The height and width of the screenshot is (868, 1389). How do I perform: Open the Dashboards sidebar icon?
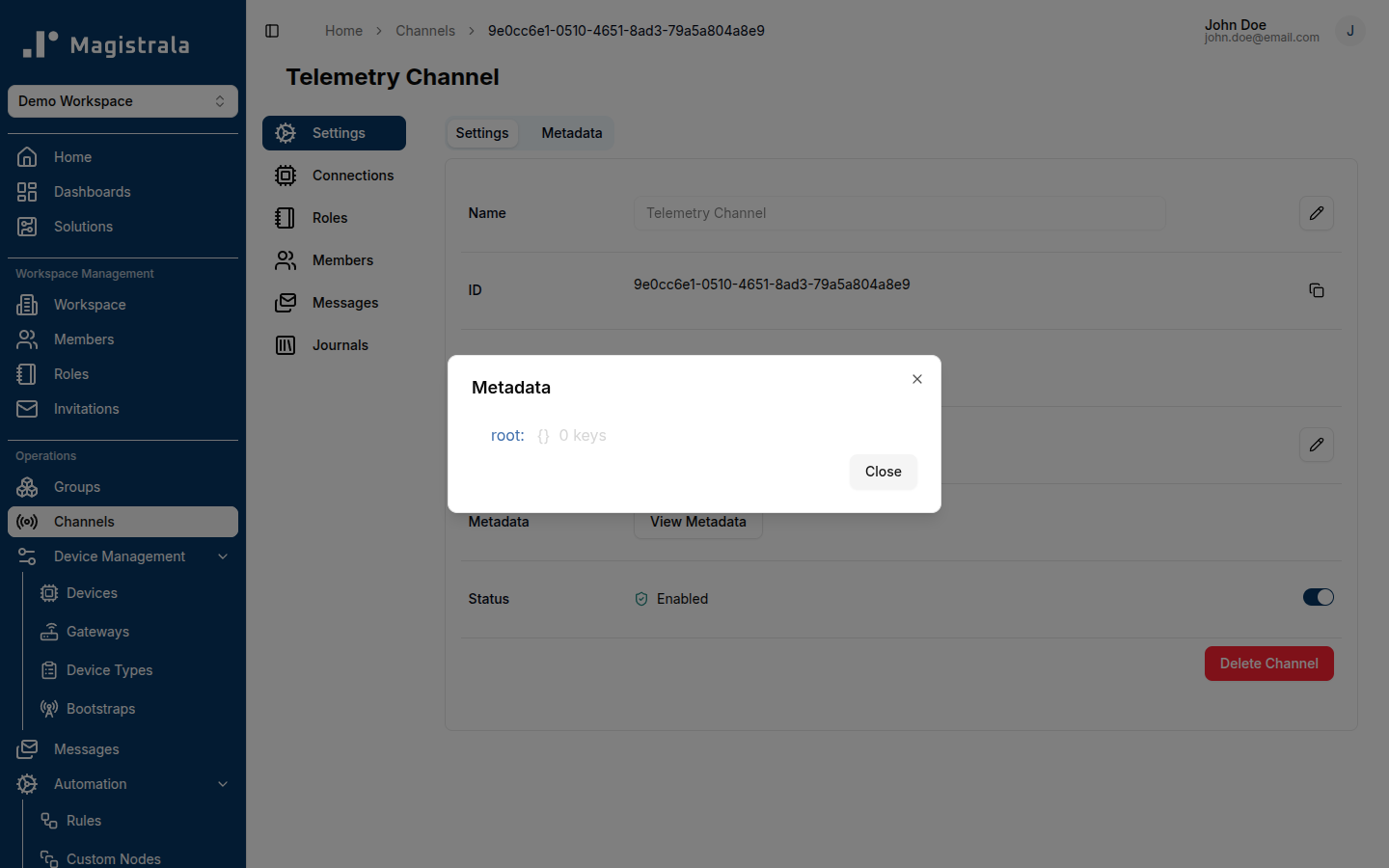(x=27, y=192)
